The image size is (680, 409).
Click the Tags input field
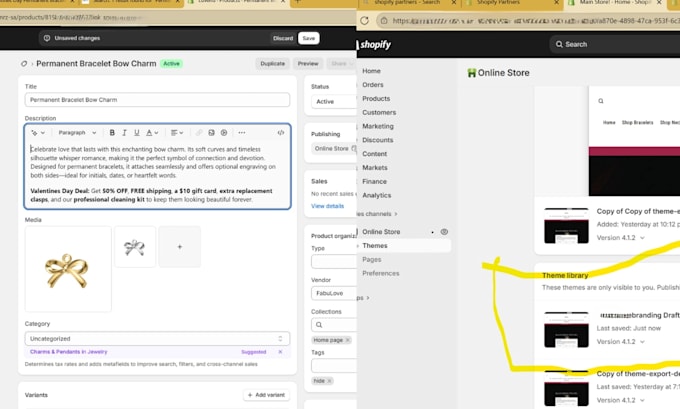334,366
